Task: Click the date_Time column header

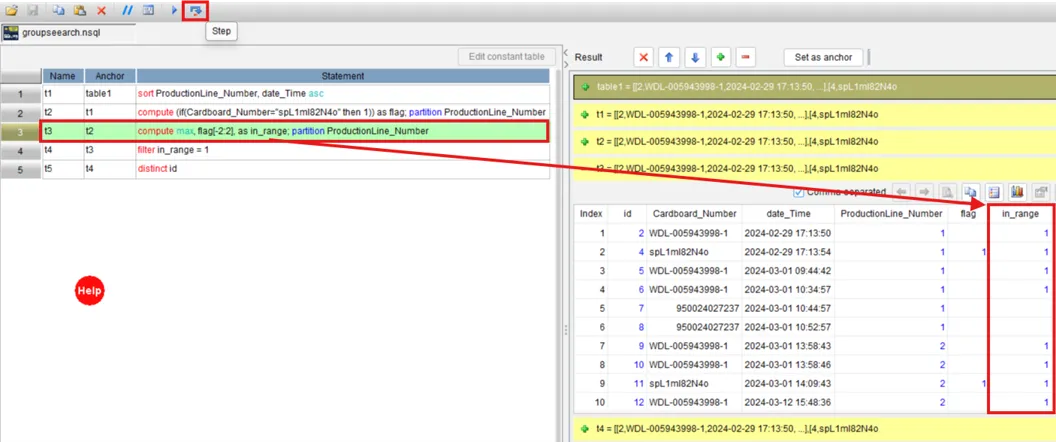Action: (787, 214)
